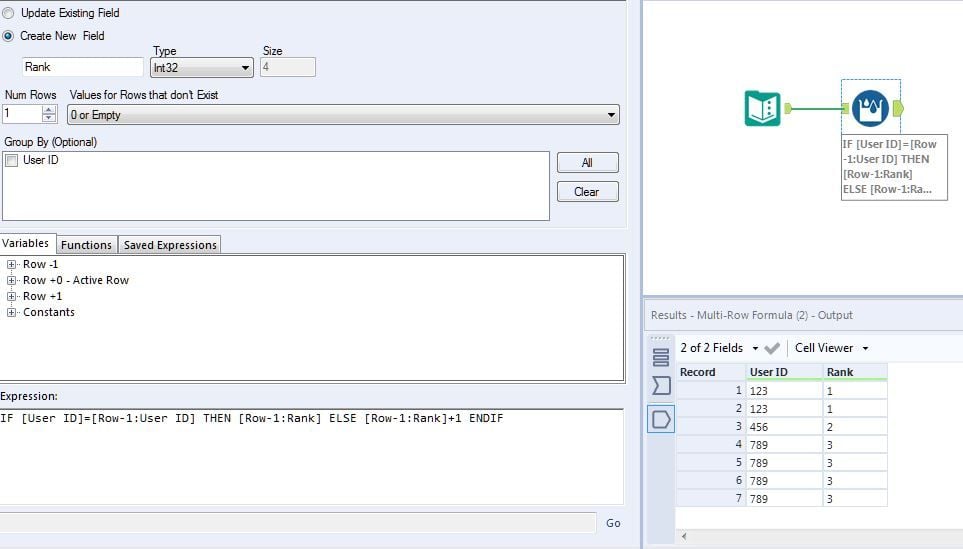Click the search field beside Go
Image resolution: width=963 pixels, height=549 pixels.
click(297, 523)
